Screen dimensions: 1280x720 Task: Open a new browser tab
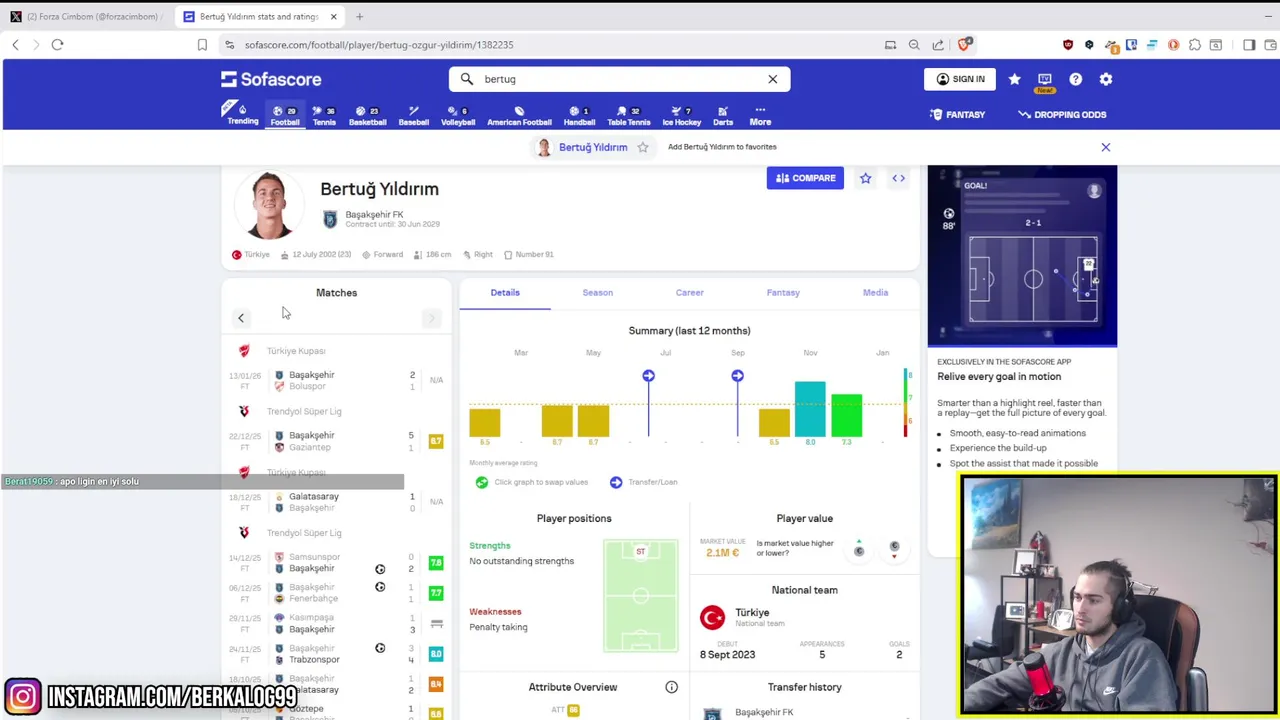coord(359,16)
